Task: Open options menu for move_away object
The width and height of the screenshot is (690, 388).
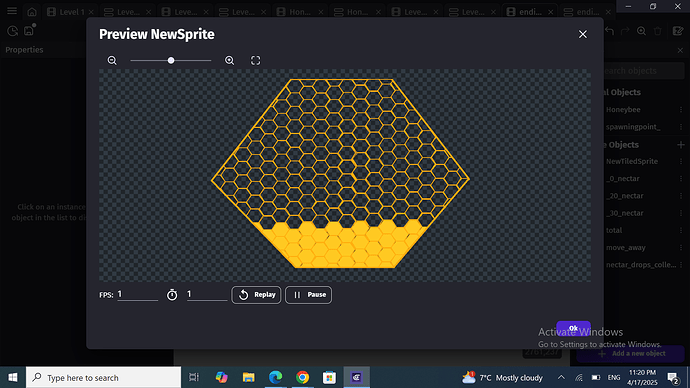Action: pyautogui.click(x=681, y=248)
